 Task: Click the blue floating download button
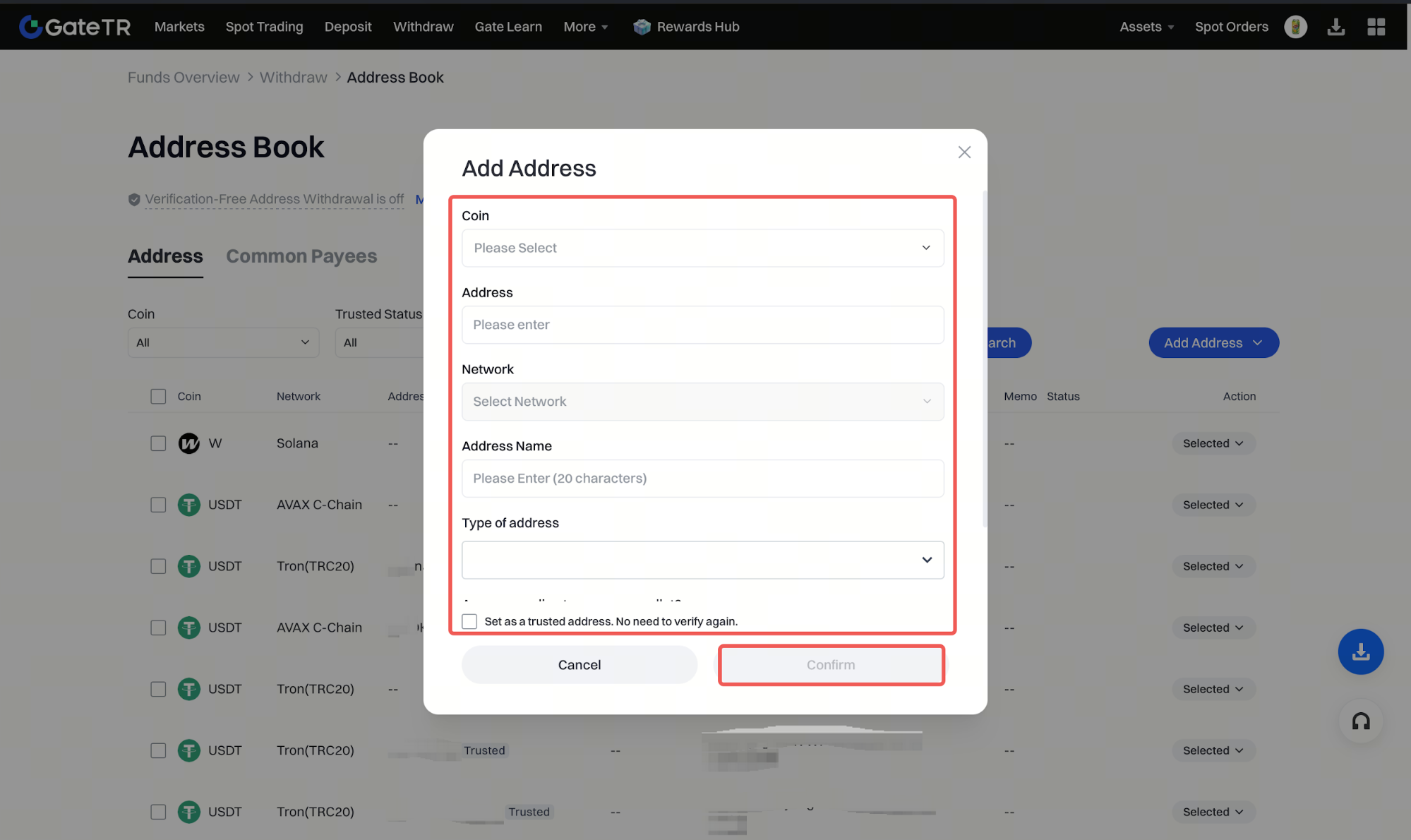tap(1360, 652)
